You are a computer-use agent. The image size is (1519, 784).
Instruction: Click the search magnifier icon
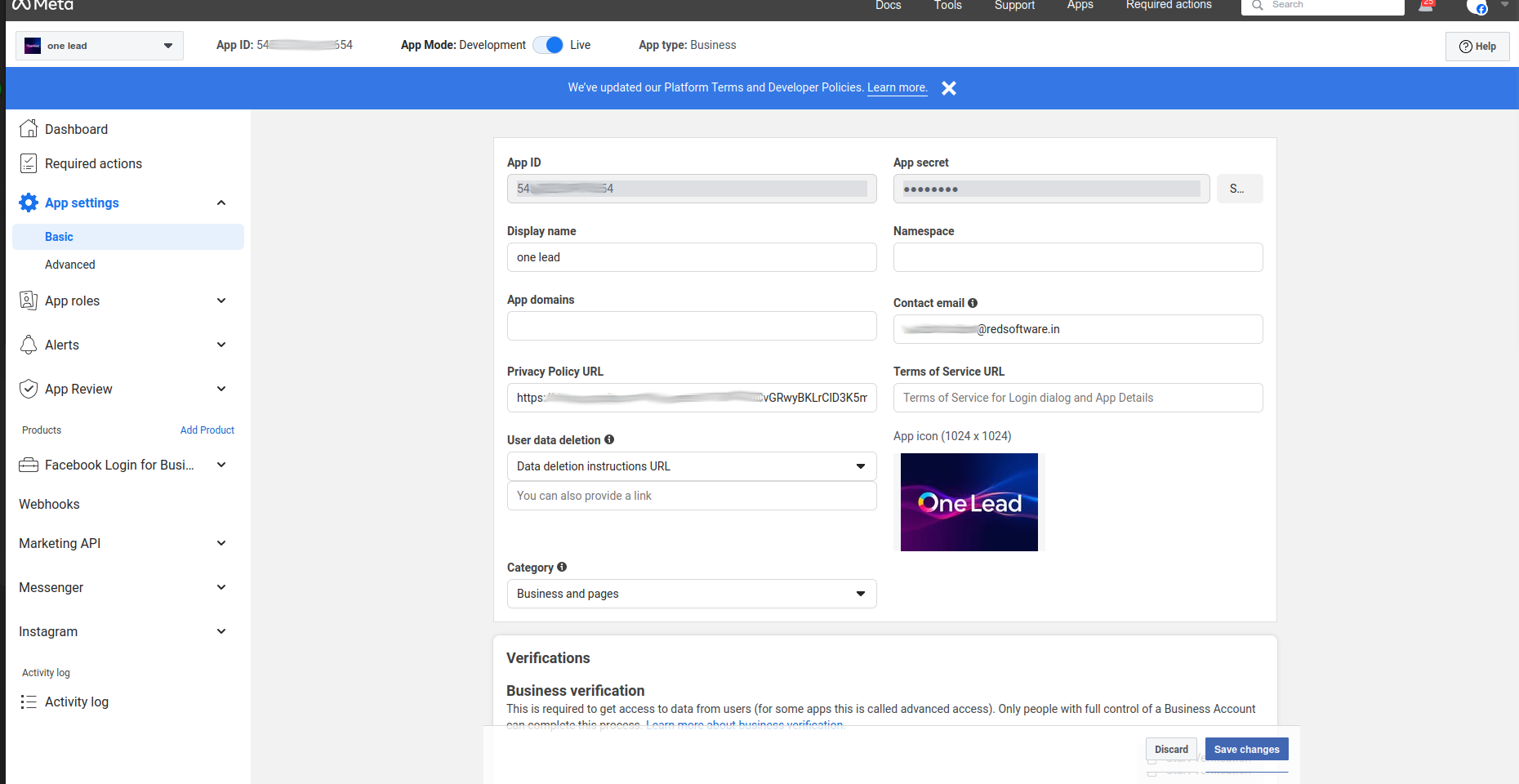pyautogui.click(x=1258, y=5)
